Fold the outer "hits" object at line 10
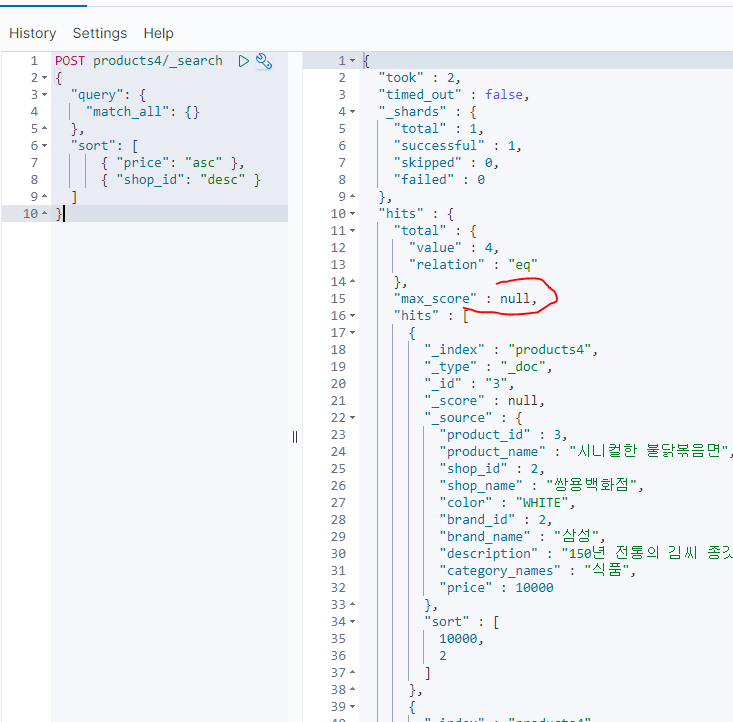Screen dimensions: 733x722 (352, 214)
